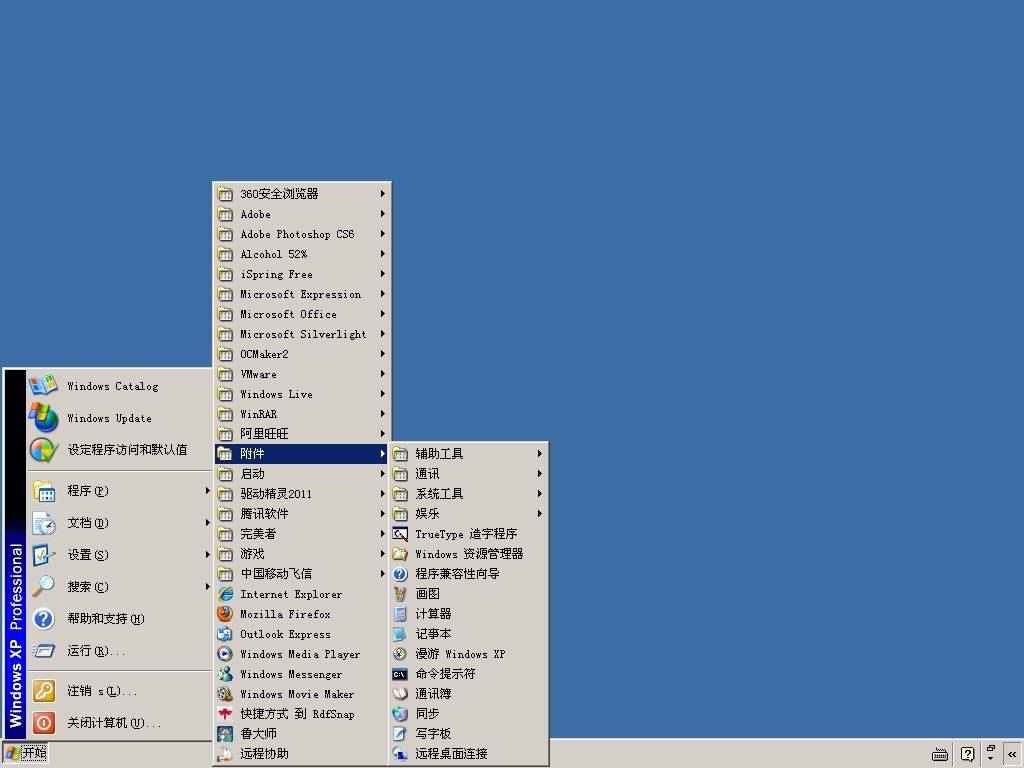Open the 画图 paint icon
The width and height of the screenshot is (1024, 768).
pyautogui.click(x=400, y=594)
